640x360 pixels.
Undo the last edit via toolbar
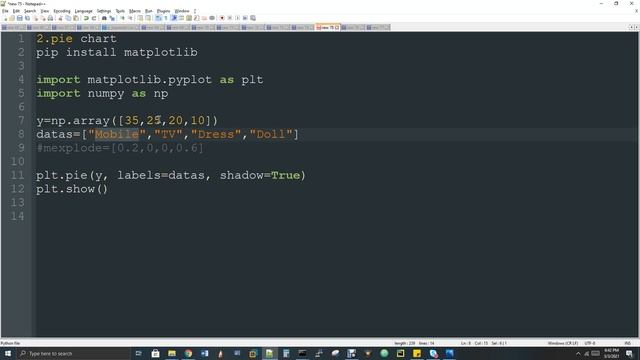tap(86, 18)
